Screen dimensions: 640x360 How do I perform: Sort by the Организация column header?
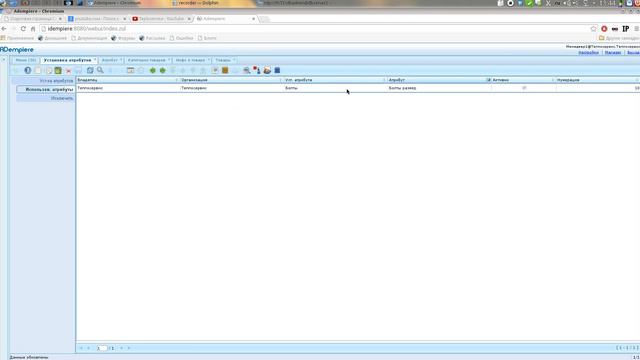point(231,80)
